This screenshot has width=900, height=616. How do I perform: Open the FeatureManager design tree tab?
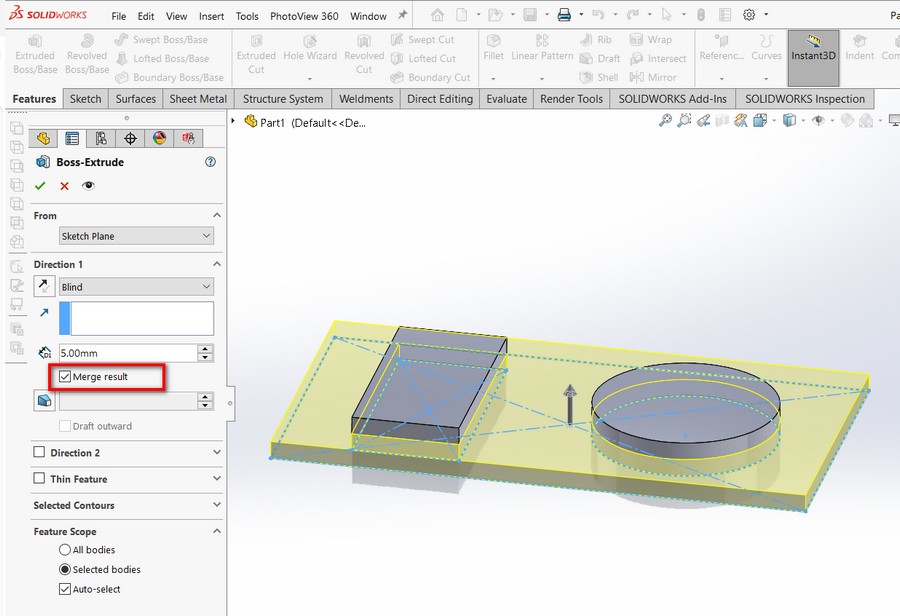pyautogui.click(x=43, y=138)
